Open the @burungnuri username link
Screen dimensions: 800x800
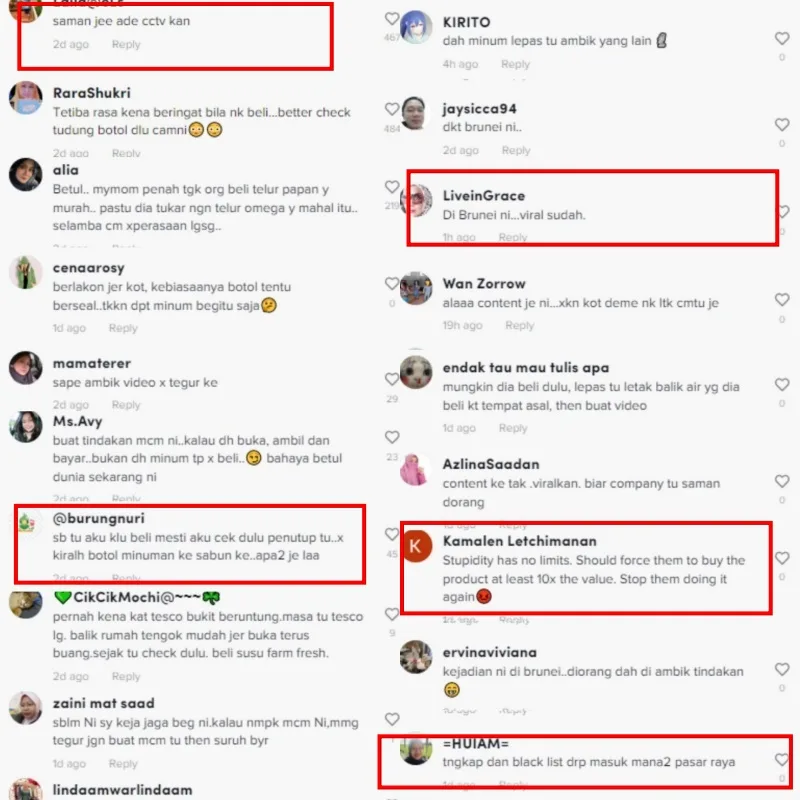[99, 518]
